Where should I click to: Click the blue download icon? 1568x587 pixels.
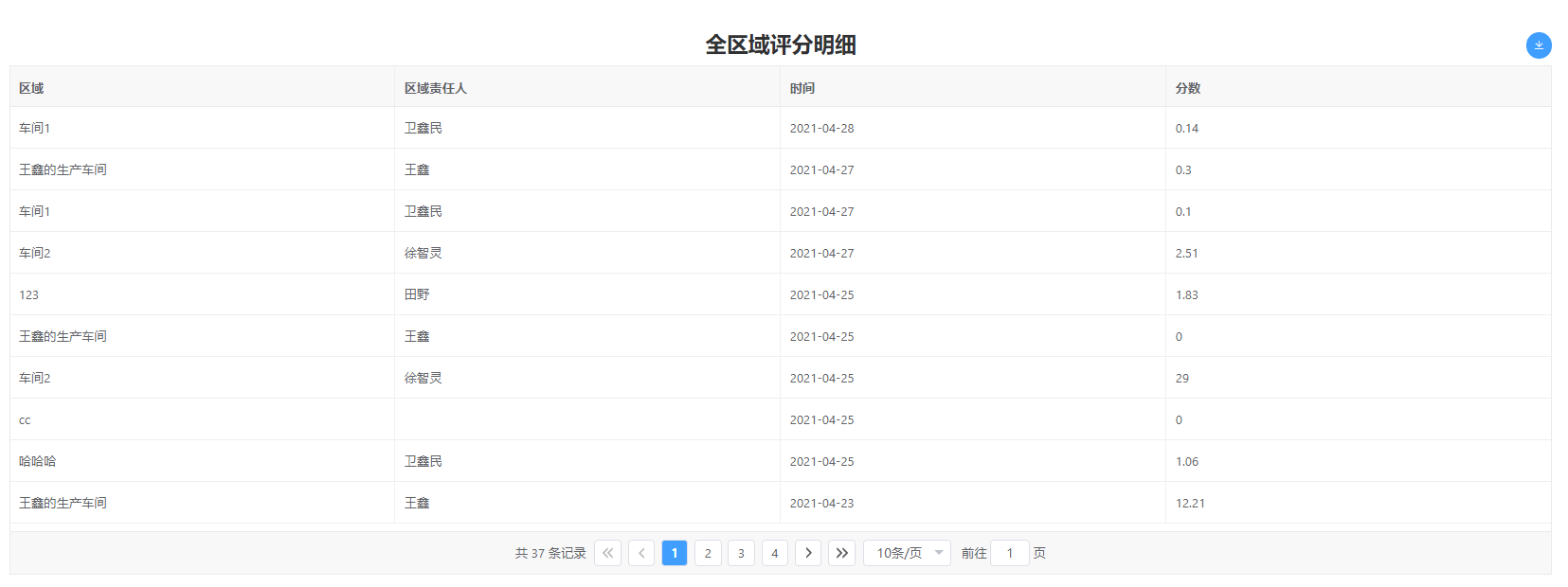[x=1538, y=45]
